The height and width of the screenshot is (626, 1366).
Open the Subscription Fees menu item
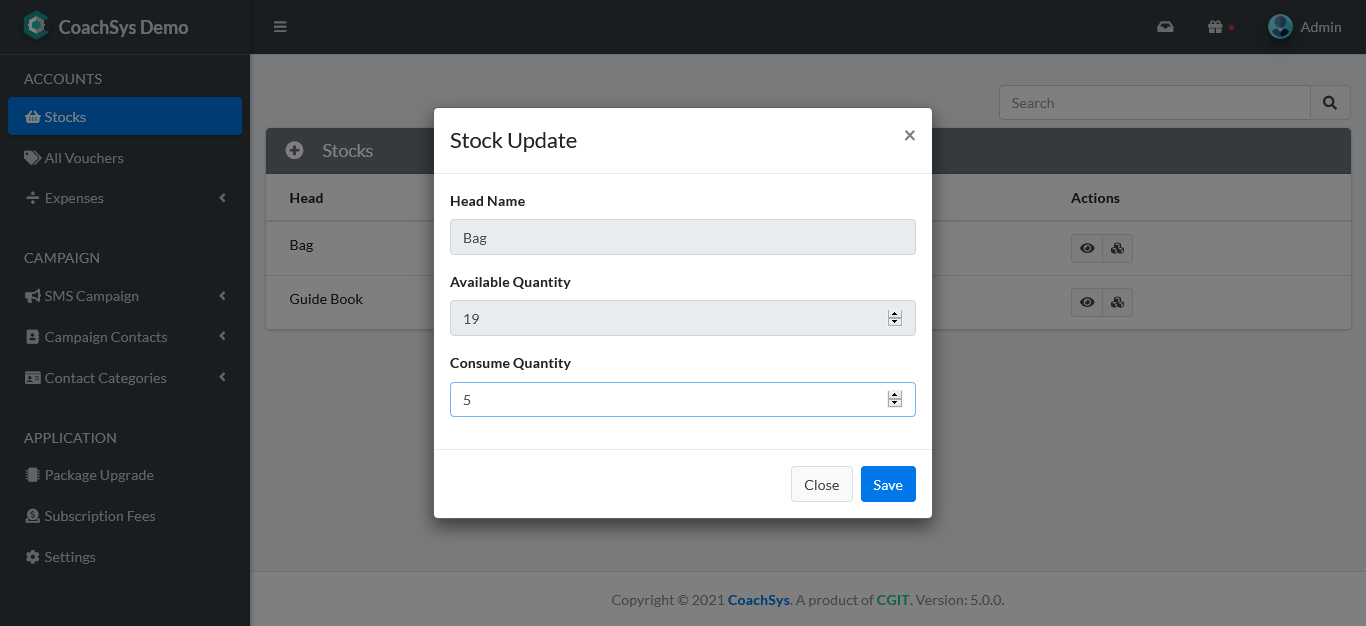(125, 516)
